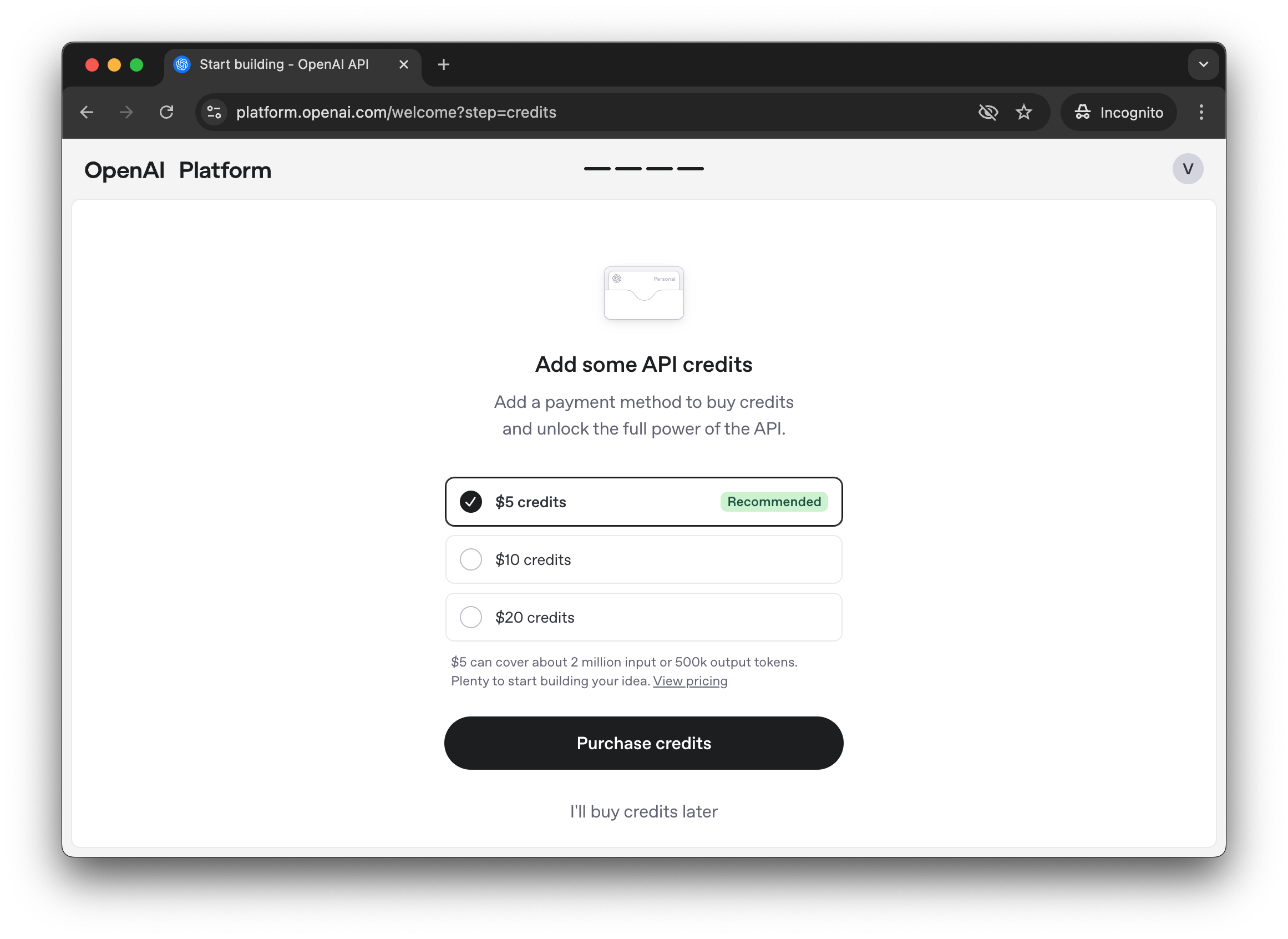Expand the tab search dropdown arrow
Image resolution: width=1288 pixels, height=939 pixels.
1203,64
